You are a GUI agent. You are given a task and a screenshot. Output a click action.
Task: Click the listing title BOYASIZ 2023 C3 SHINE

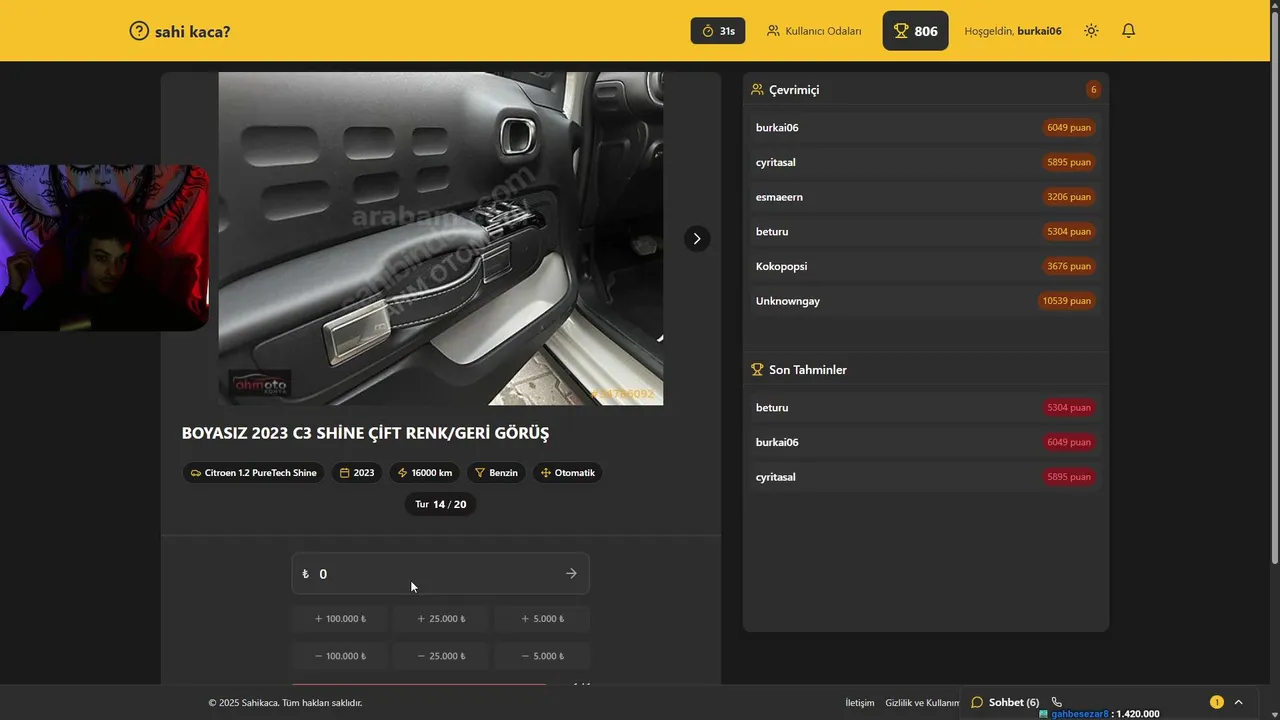tap(365, 433)
